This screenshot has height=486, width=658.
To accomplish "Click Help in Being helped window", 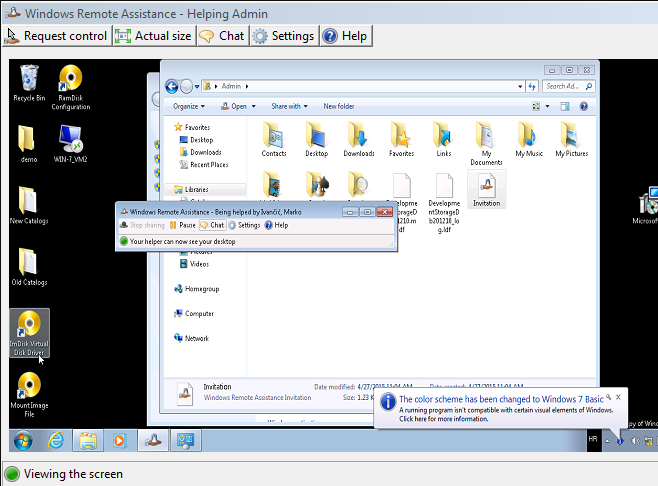I will [x=276, y=225].
